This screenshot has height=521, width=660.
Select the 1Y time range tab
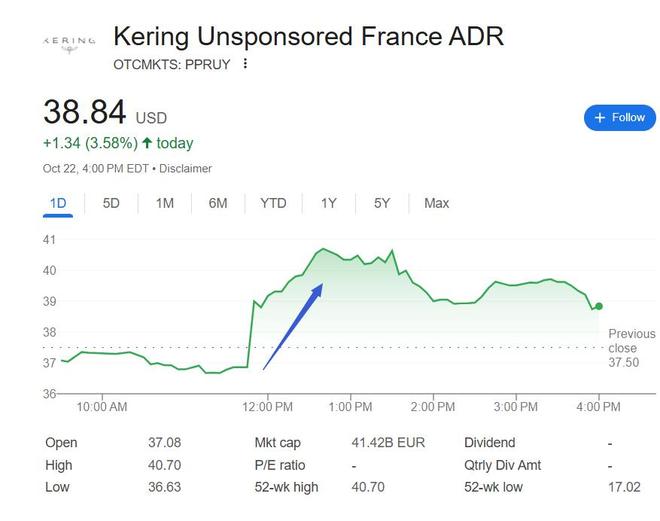(328, 203)
